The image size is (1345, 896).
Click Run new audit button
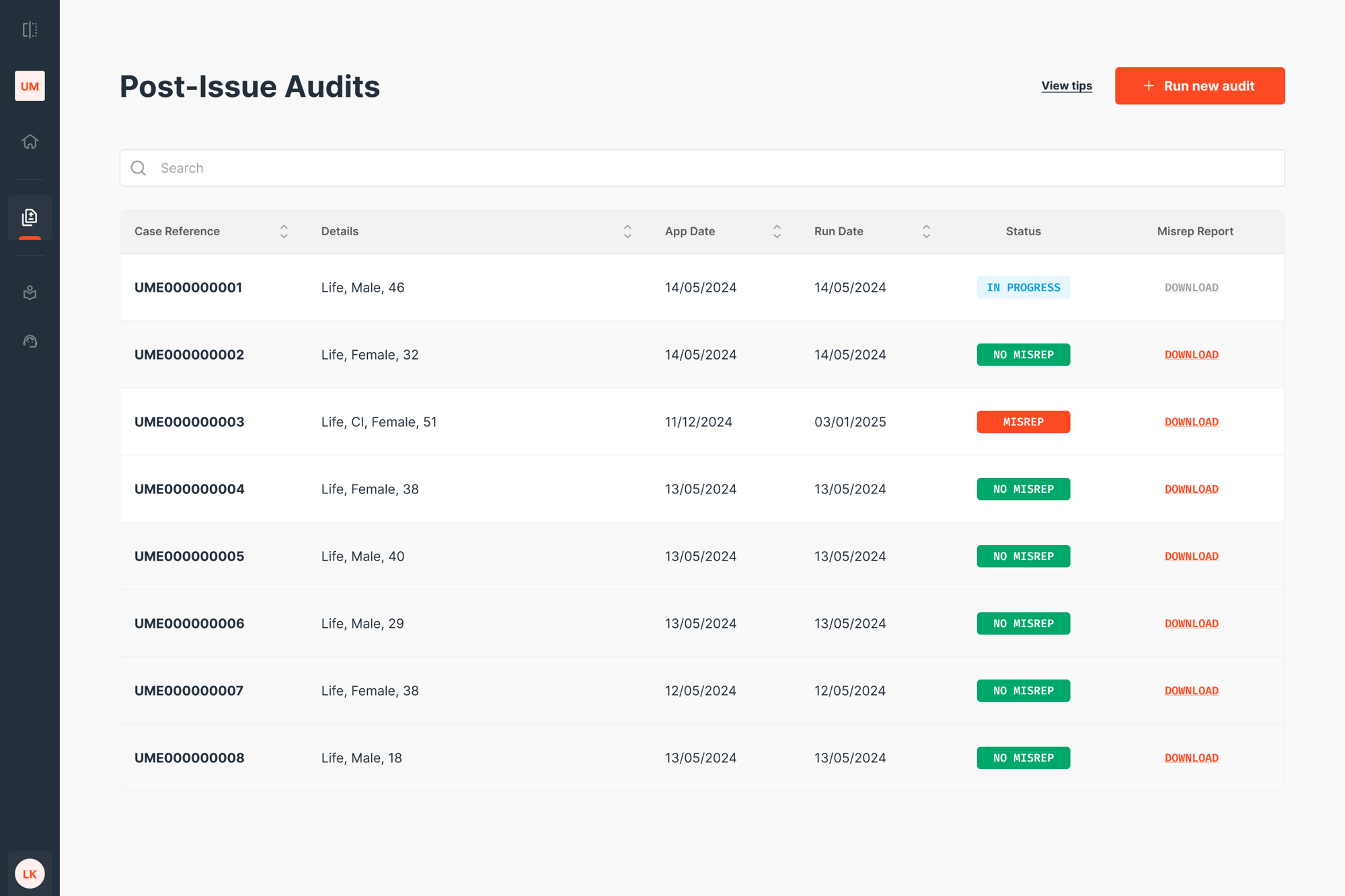[1199, 86]
